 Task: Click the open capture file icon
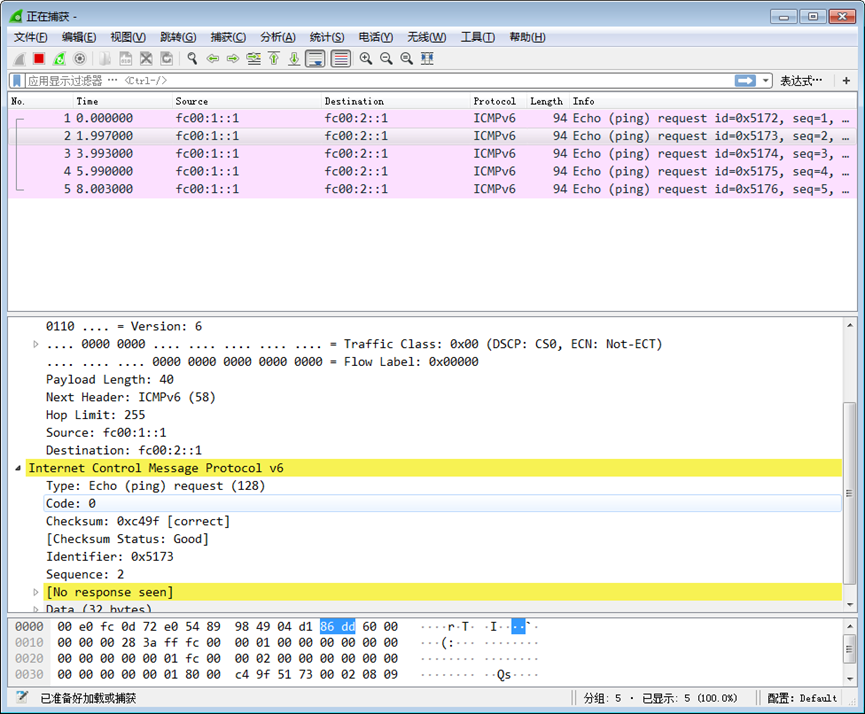click(105, 58)
